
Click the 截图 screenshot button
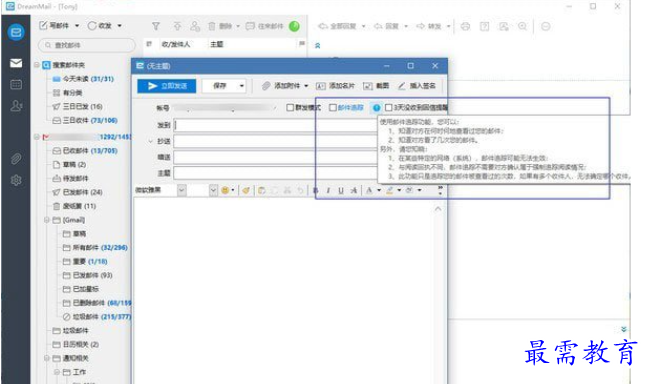(376, 86)
